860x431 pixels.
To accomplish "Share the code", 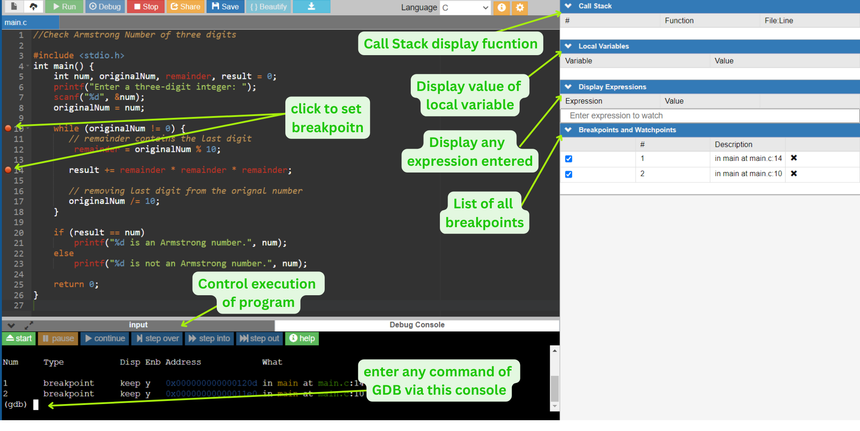I will [x=185, y=7].
